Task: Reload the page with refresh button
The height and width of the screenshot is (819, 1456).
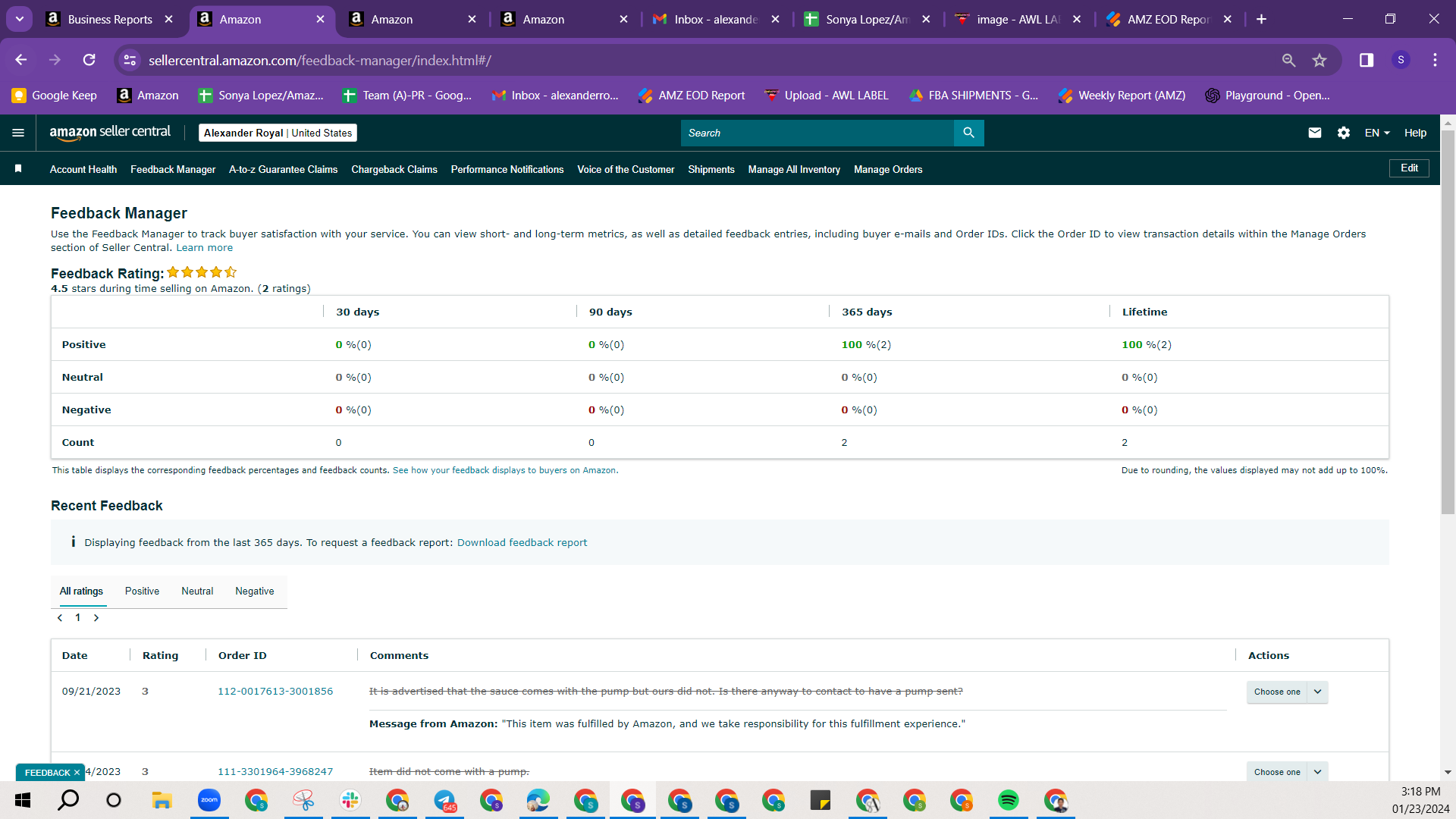Action: pos(89,60)
